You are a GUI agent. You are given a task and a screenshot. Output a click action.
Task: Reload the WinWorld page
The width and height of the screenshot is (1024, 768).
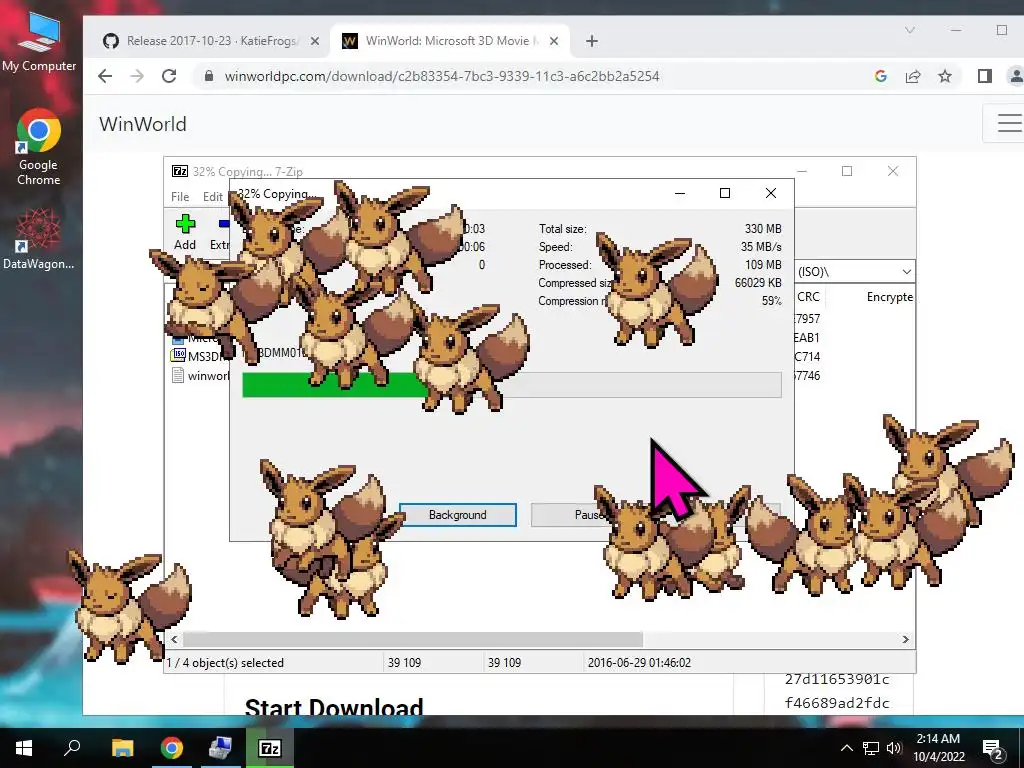pyautogui.click(x=169, y=76)
